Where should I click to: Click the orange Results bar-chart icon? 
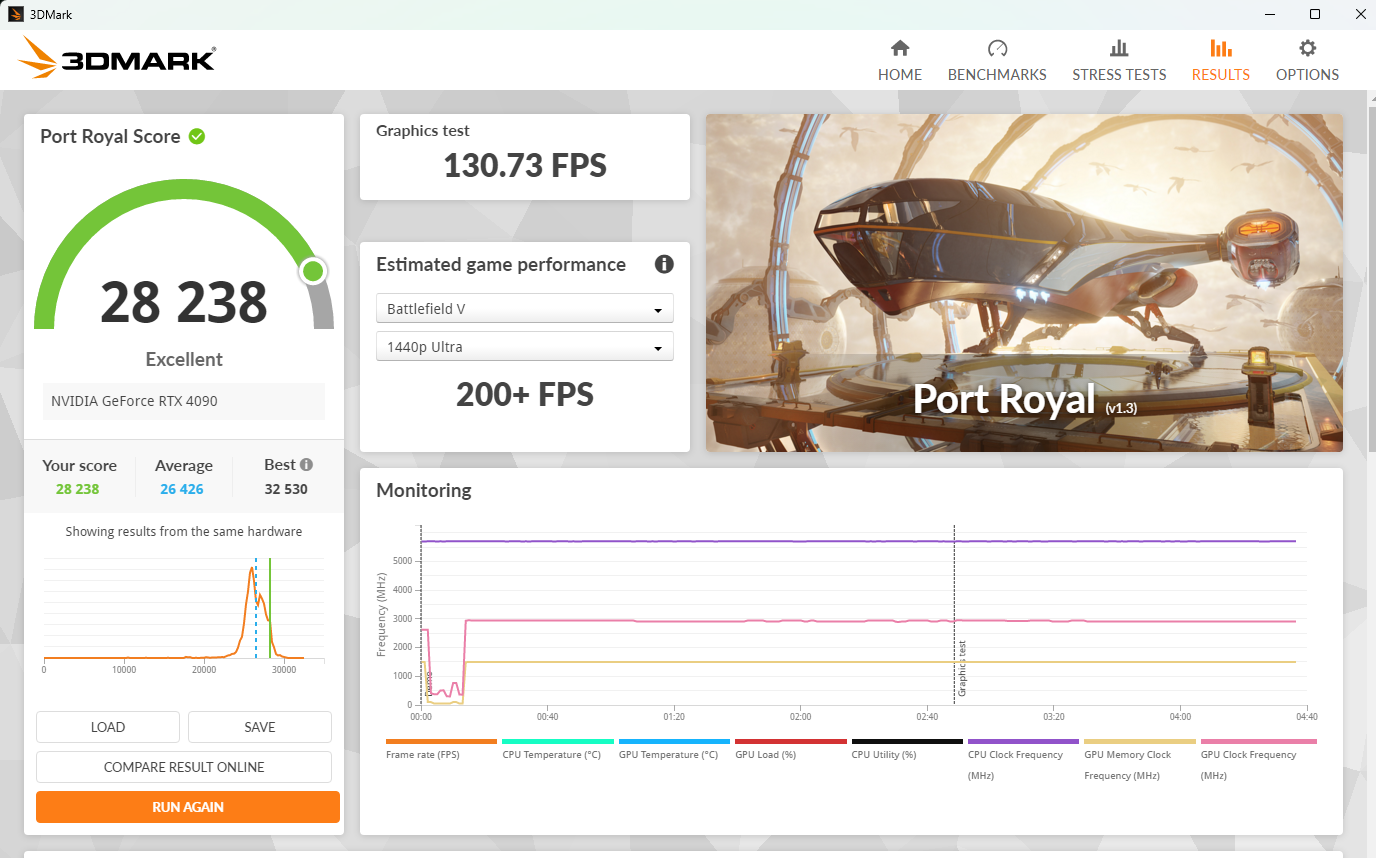(x=1220, y=46)
